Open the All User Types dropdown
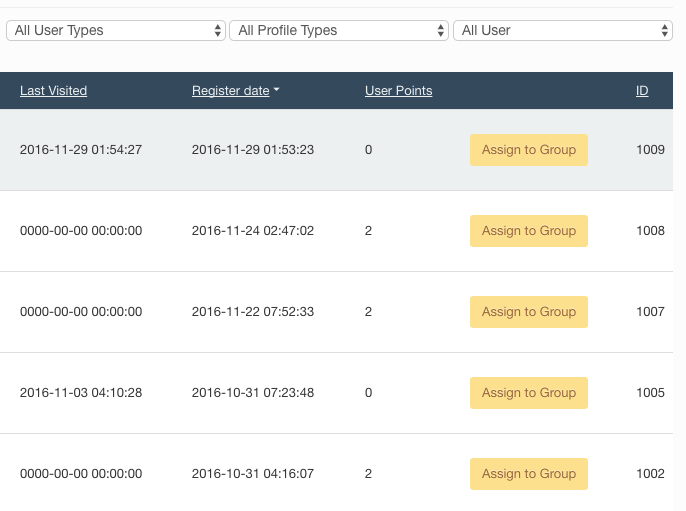This screenshot has height=511, width=686. tap(116, 31)
